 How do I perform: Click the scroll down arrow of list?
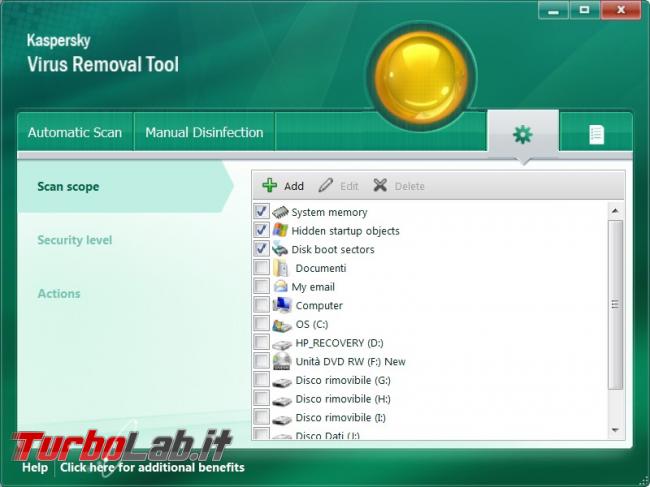(615, 430)
